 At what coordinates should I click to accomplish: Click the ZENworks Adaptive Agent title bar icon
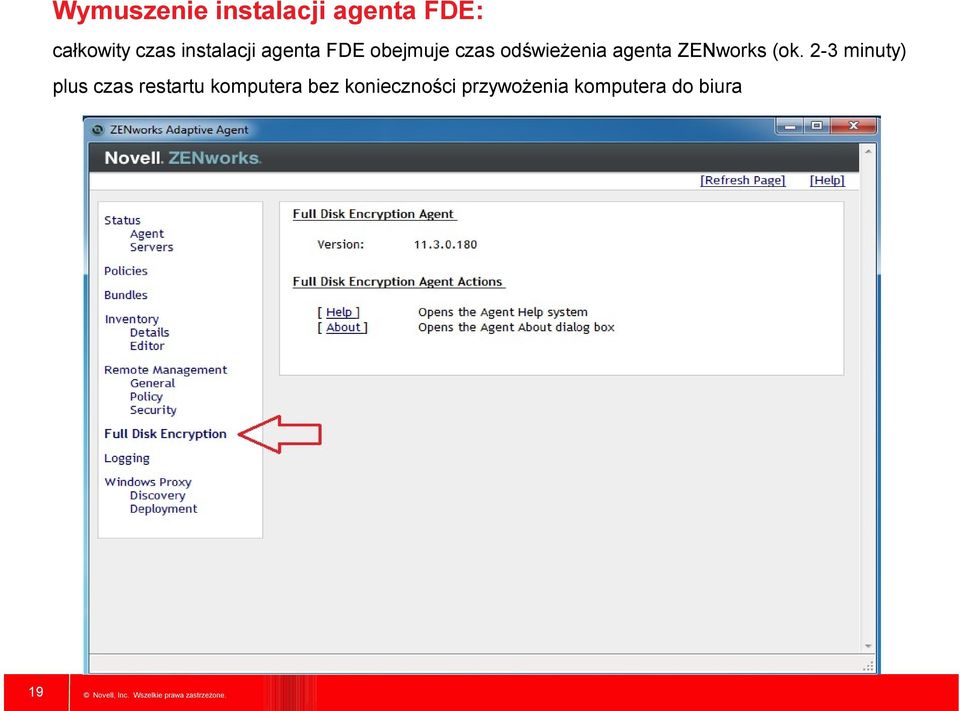97,130
